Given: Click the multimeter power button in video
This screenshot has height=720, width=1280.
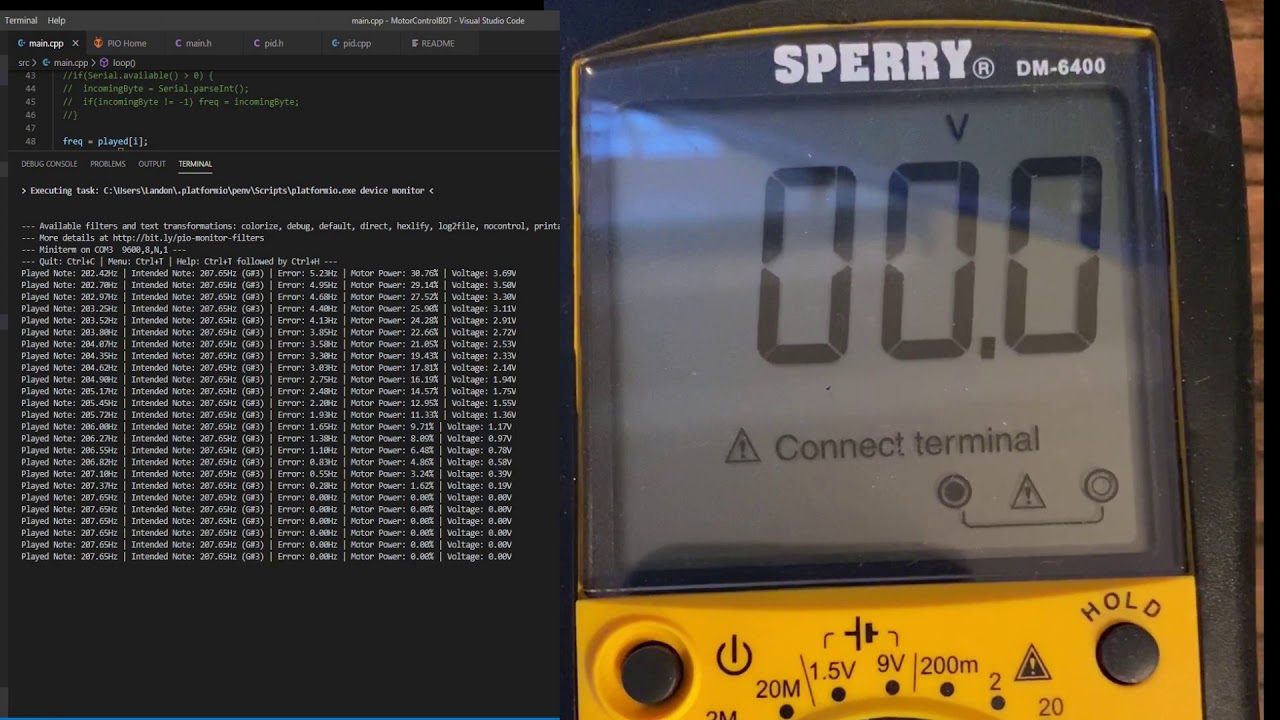Looking at the screenshot, I should pos(652,671).
